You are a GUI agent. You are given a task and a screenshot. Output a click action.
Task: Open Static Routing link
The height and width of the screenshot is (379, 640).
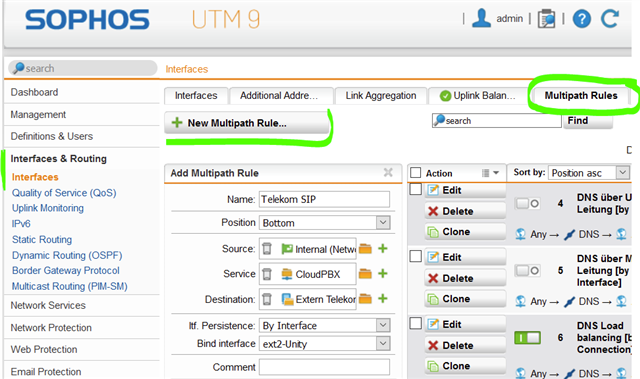coord(42,239)
